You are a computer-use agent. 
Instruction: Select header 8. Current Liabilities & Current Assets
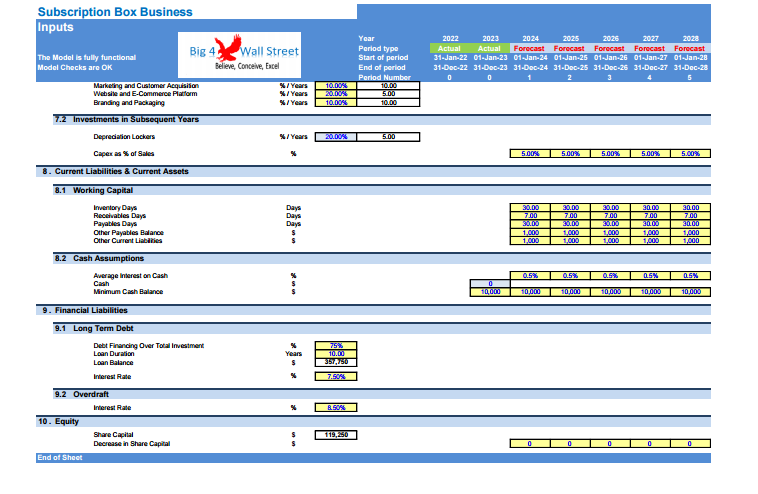(x=373, y=172)
